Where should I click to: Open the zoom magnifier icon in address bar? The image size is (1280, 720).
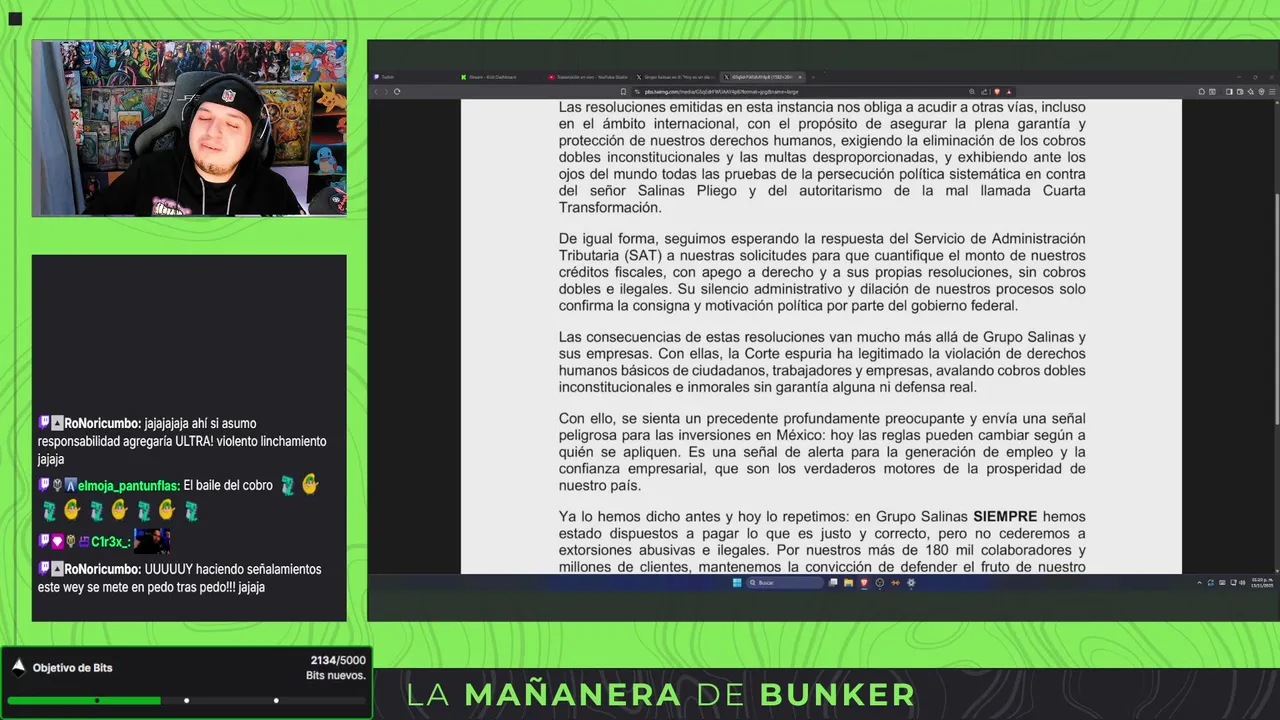pos(972,92)
